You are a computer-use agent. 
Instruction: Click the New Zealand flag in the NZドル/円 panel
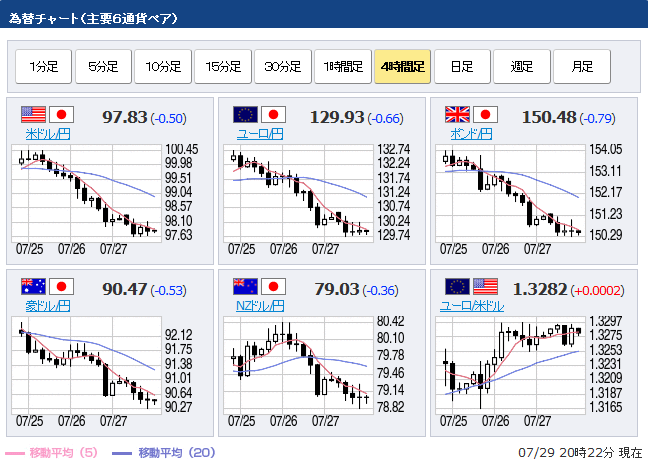pos(245,286)
